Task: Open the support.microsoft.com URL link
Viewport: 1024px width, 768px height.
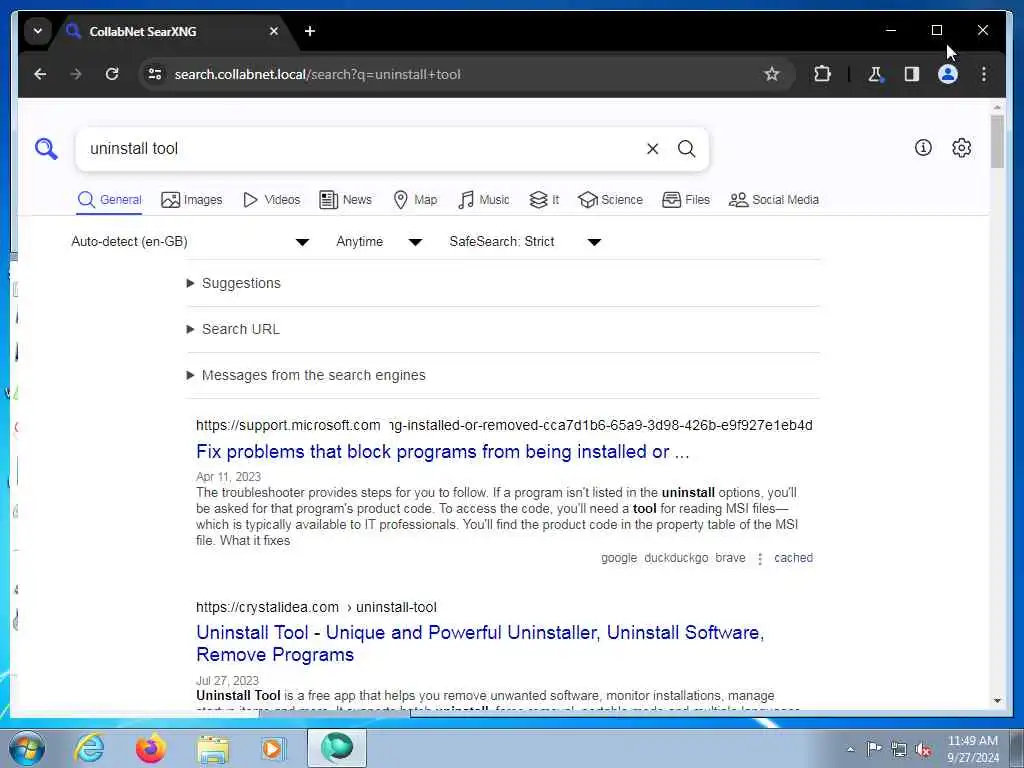Action: [504, 426]
